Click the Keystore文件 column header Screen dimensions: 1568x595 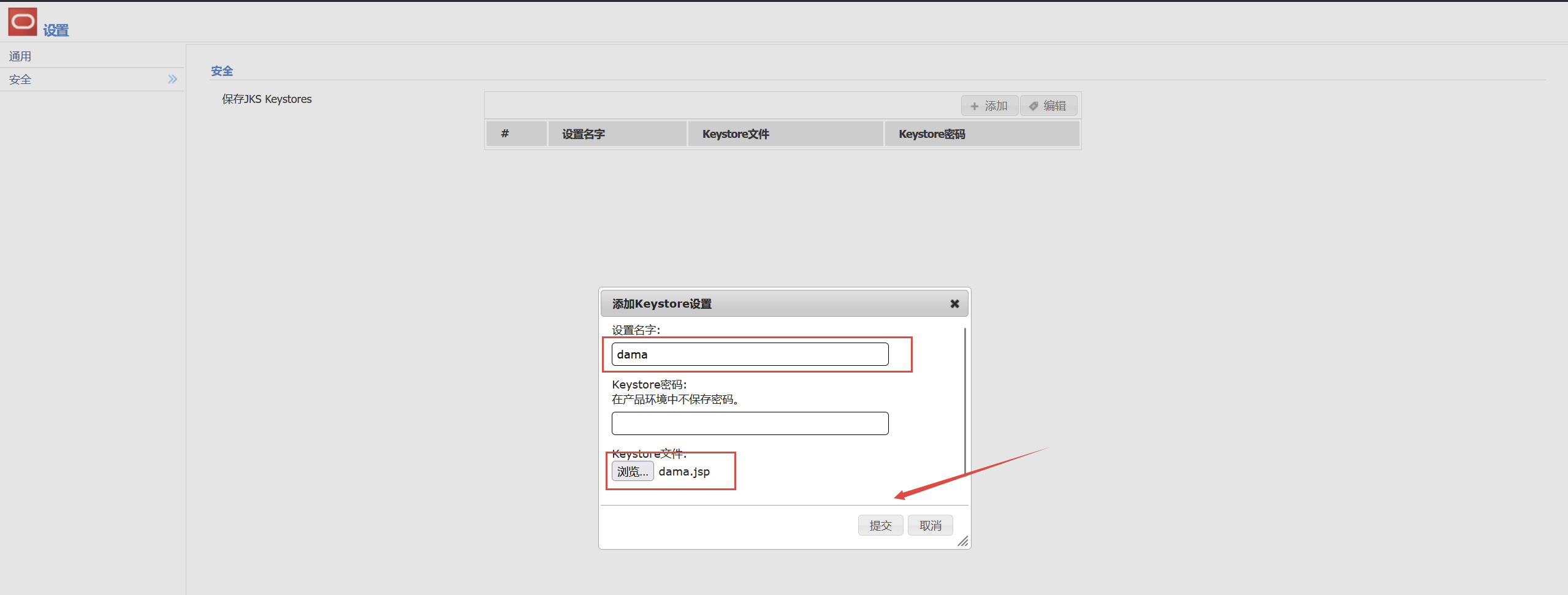785,134
